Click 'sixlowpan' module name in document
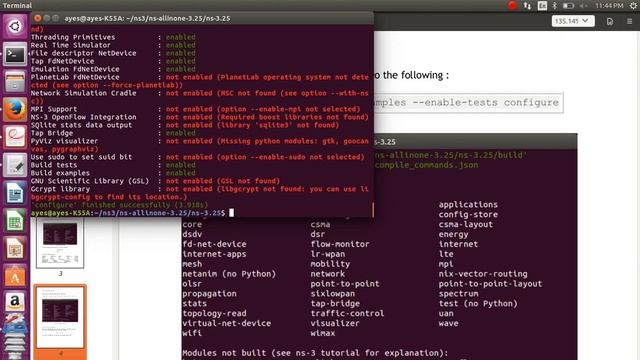The height and width of the screenshot is (360, 640). [x=333, y=293]
